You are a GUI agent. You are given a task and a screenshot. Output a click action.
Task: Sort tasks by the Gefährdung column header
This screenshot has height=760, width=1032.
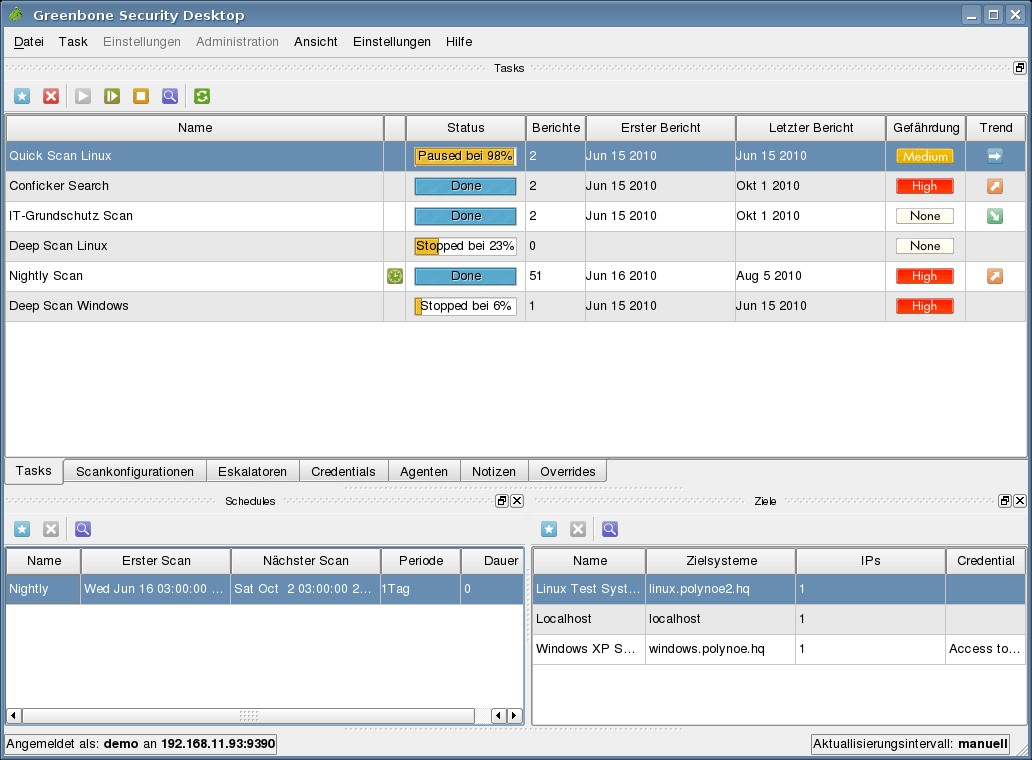[925, 128]
